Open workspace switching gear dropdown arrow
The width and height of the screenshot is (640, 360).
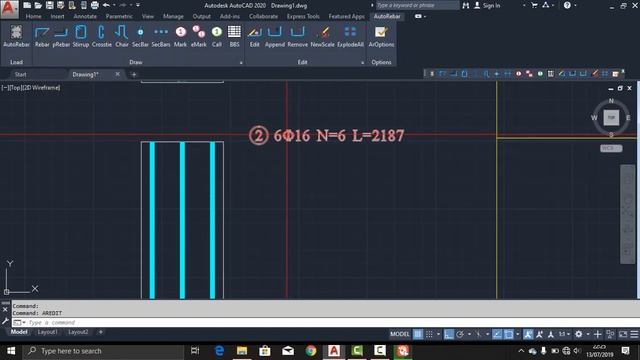pos(588,334)
